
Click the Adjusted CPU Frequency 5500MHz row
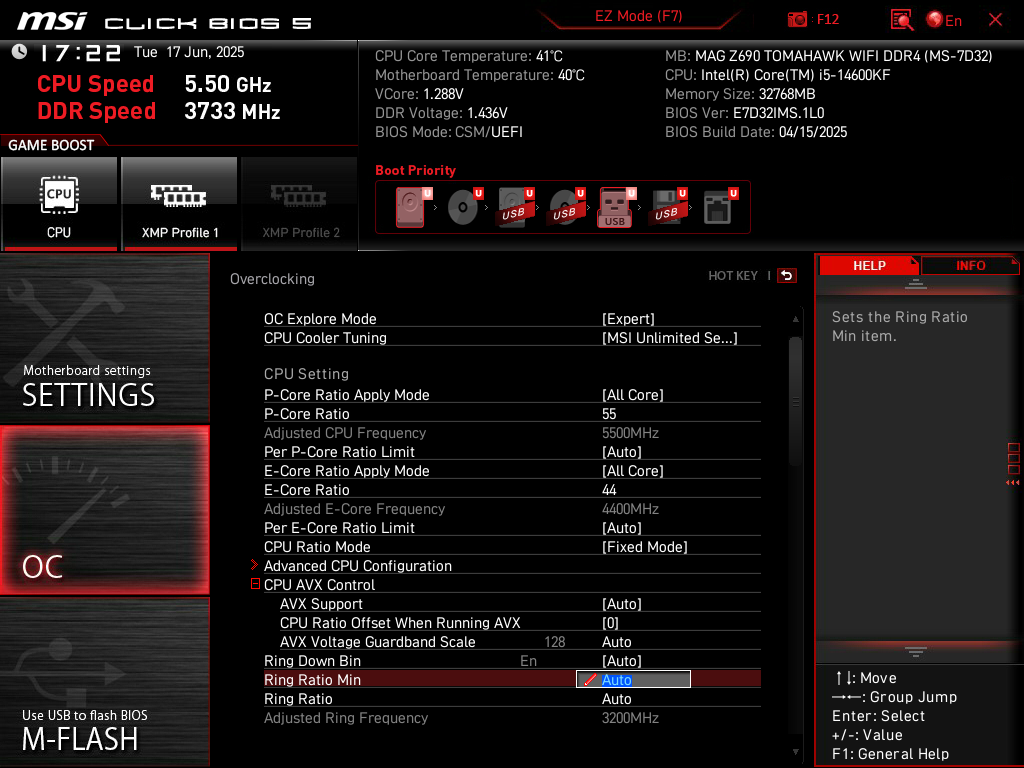tap(512, 432)
